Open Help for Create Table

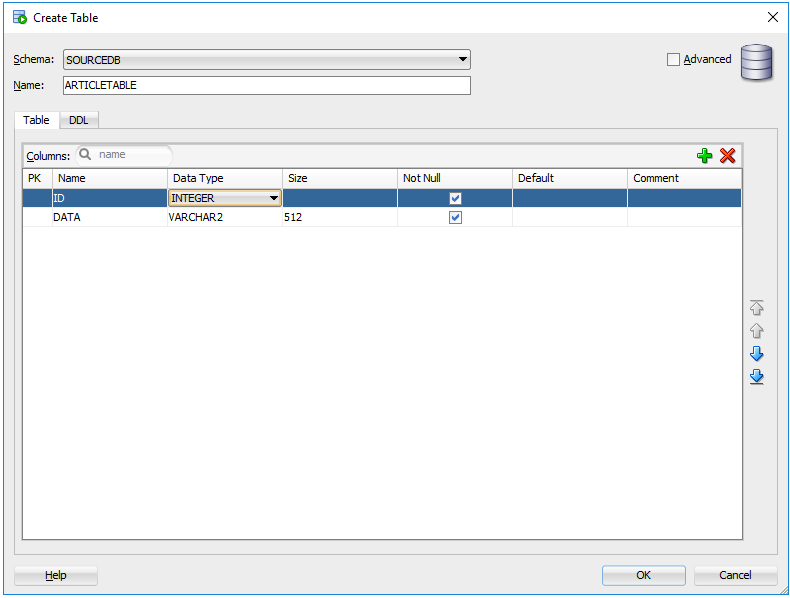[x=56, y=575]
